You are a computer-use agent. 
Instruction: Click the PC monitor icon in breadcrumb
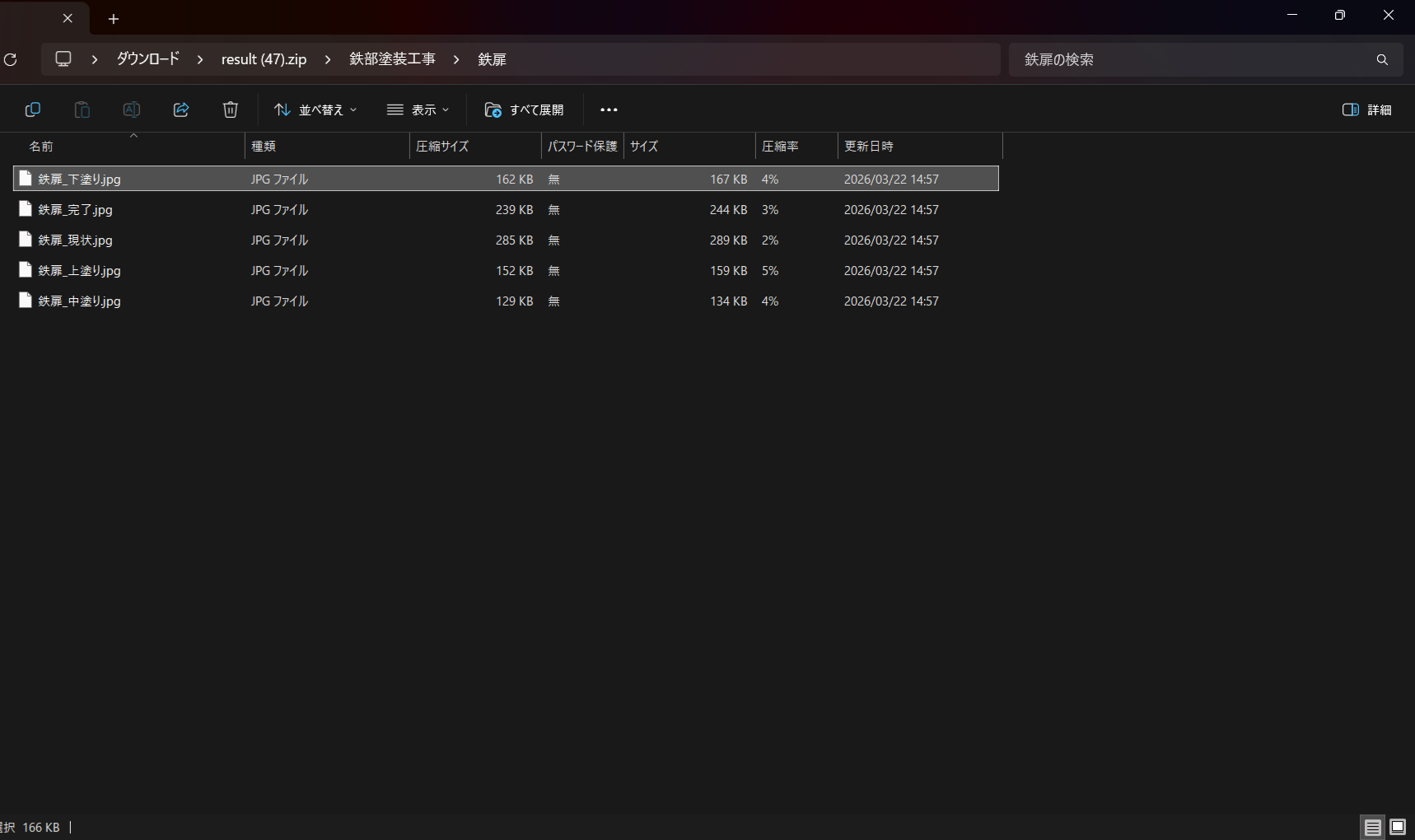click(x=63, y=59)
